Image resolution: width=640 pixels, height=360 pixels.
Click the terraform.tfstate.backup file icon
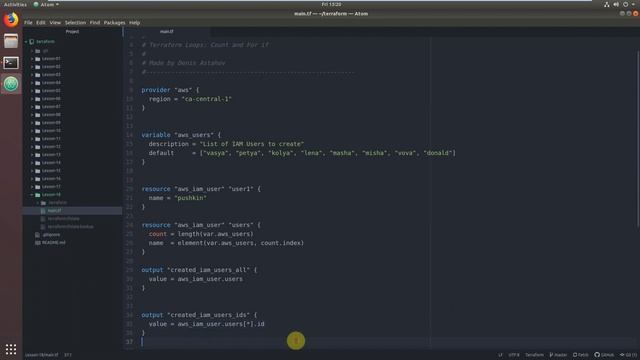click(x=43, y=227)
